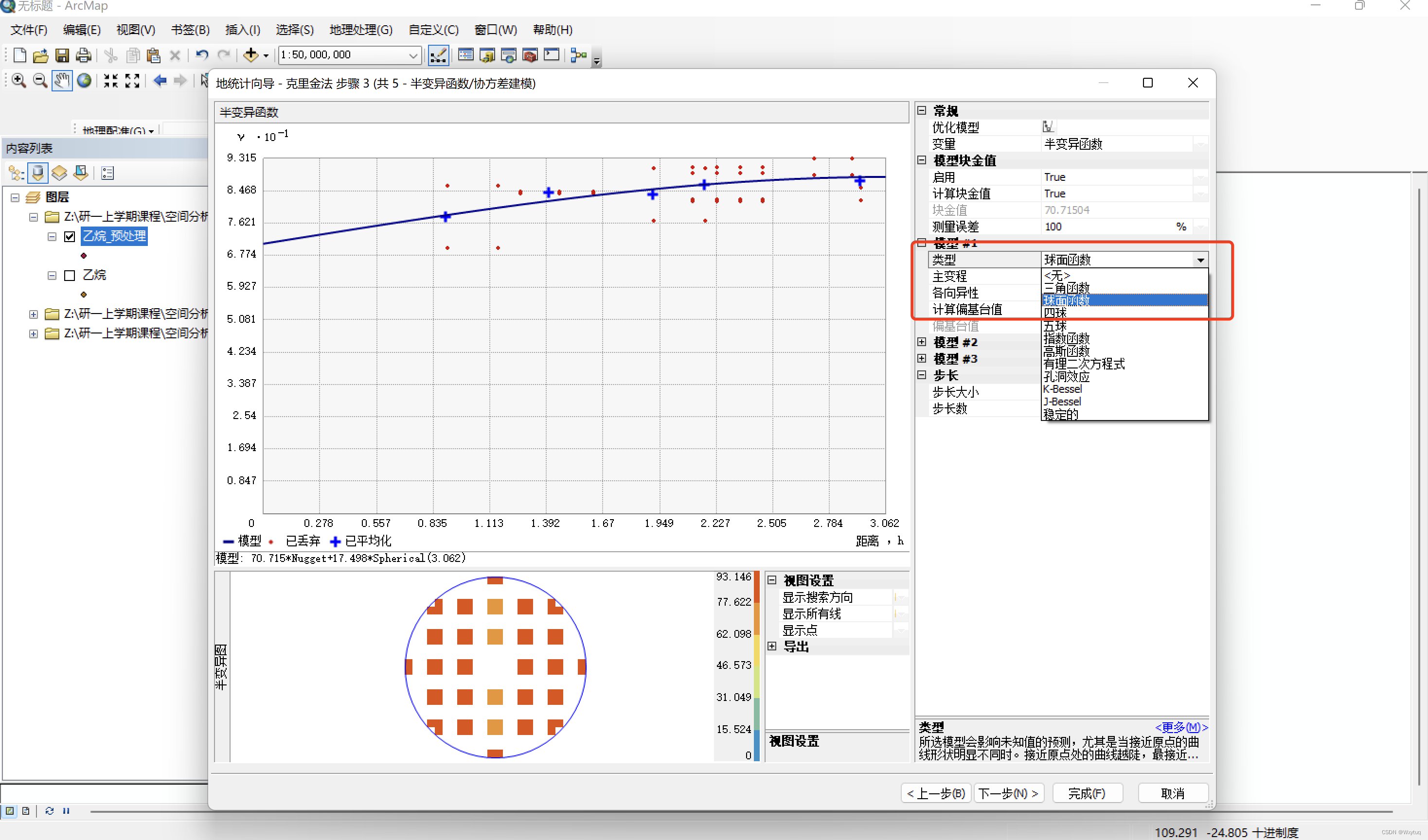Collapse the 乙烷_预处理 layer legend
1428x840 pixels.
[52, 236]
